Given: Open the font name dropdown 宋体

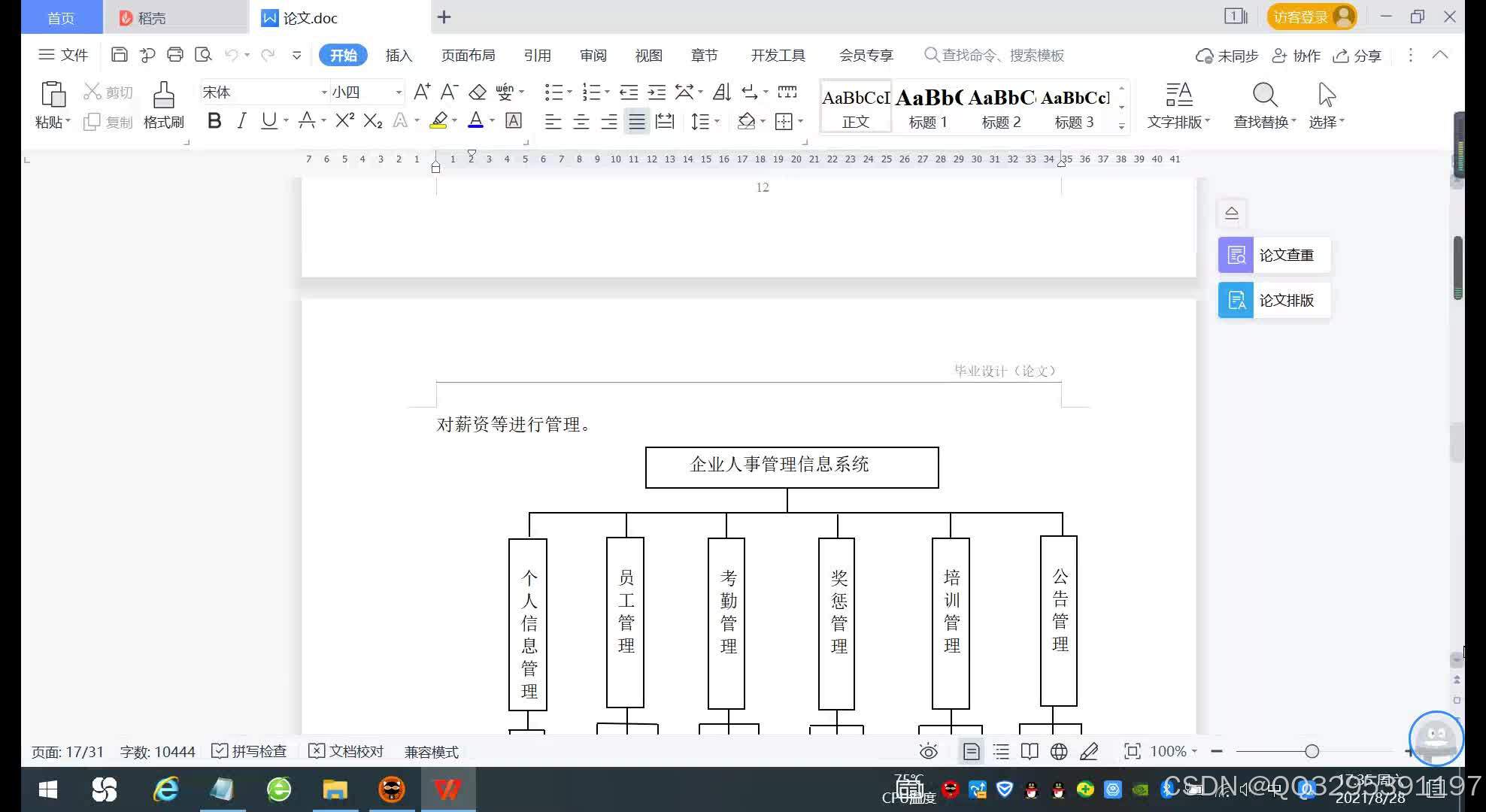Looking at the screenshot, I should point(324,92).
